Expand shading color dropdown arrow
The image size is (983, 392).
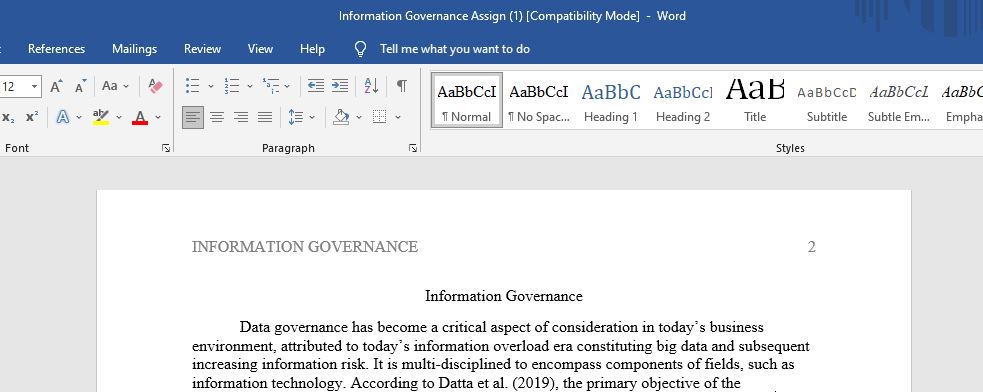(x=359, y=117)
